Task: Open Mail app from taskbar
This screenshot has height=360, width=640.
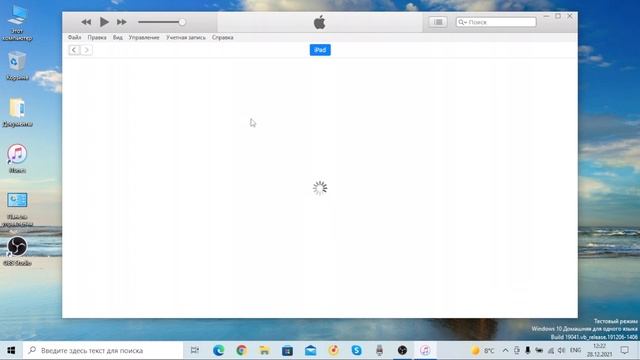Action: [310, 350]
